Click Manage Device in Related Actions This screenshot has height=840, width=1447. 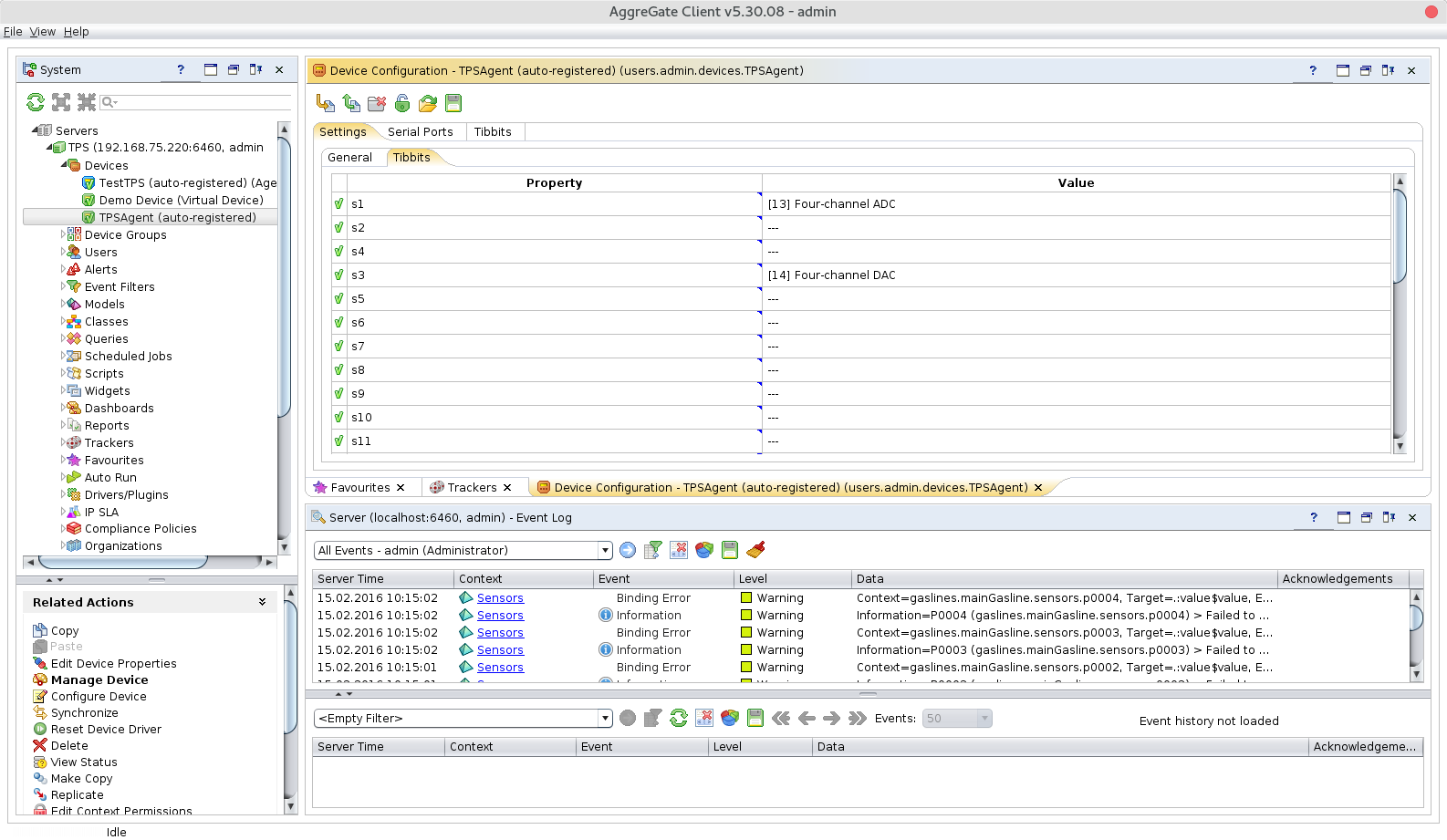pyautogui.click(x=99, y=679)
